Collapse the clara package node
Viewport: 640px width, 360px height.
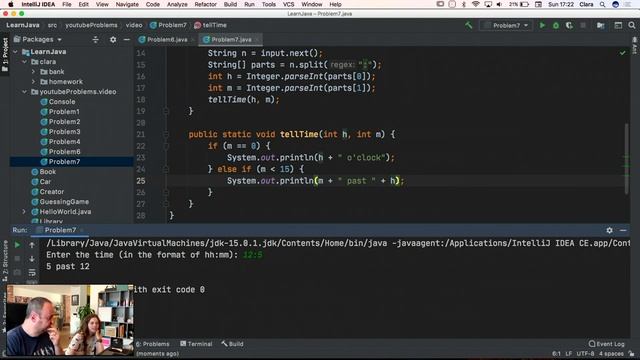pyautogui.click(x=24, y=62)
